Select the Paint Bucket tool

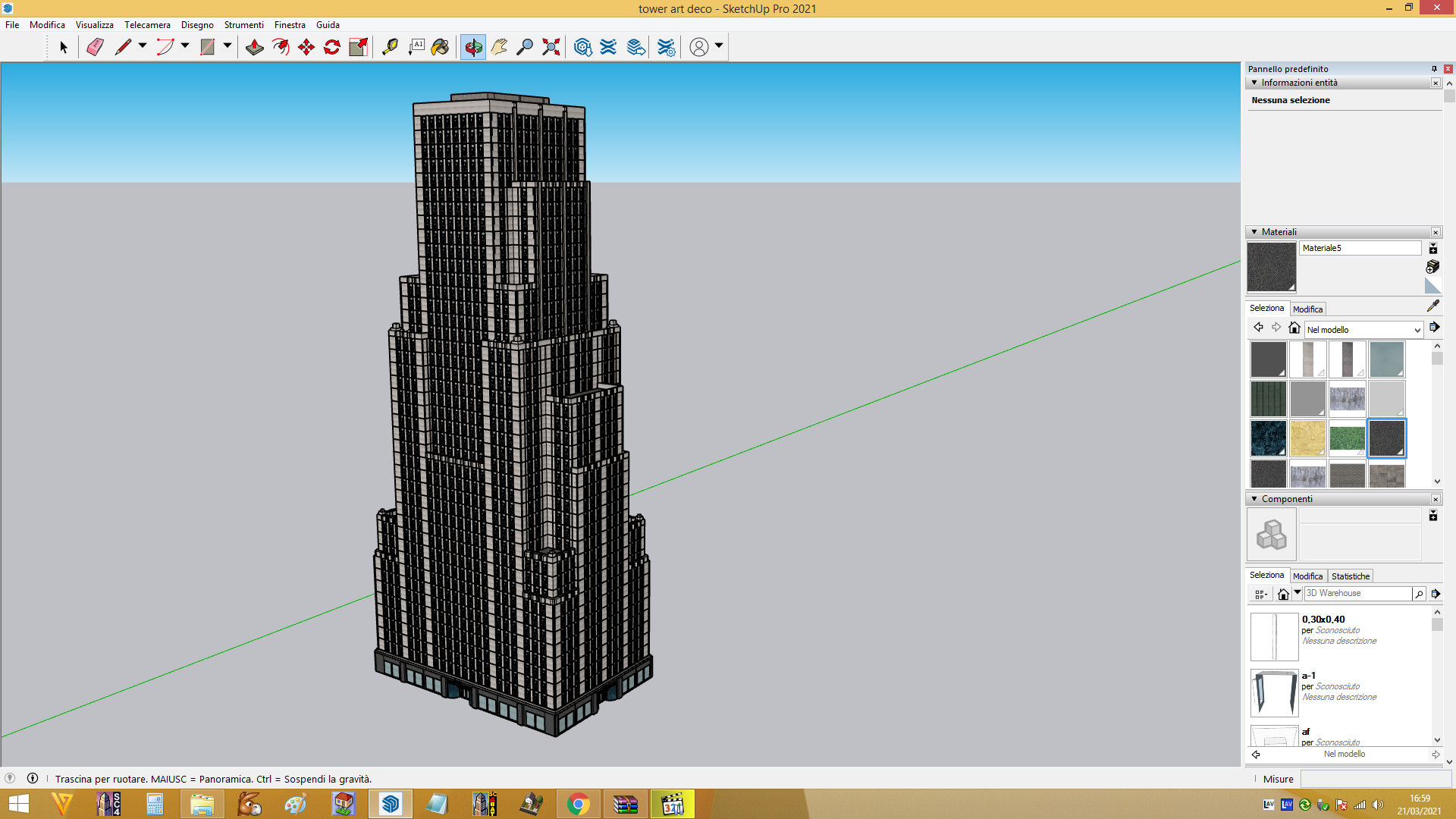[x=440, y=47]
